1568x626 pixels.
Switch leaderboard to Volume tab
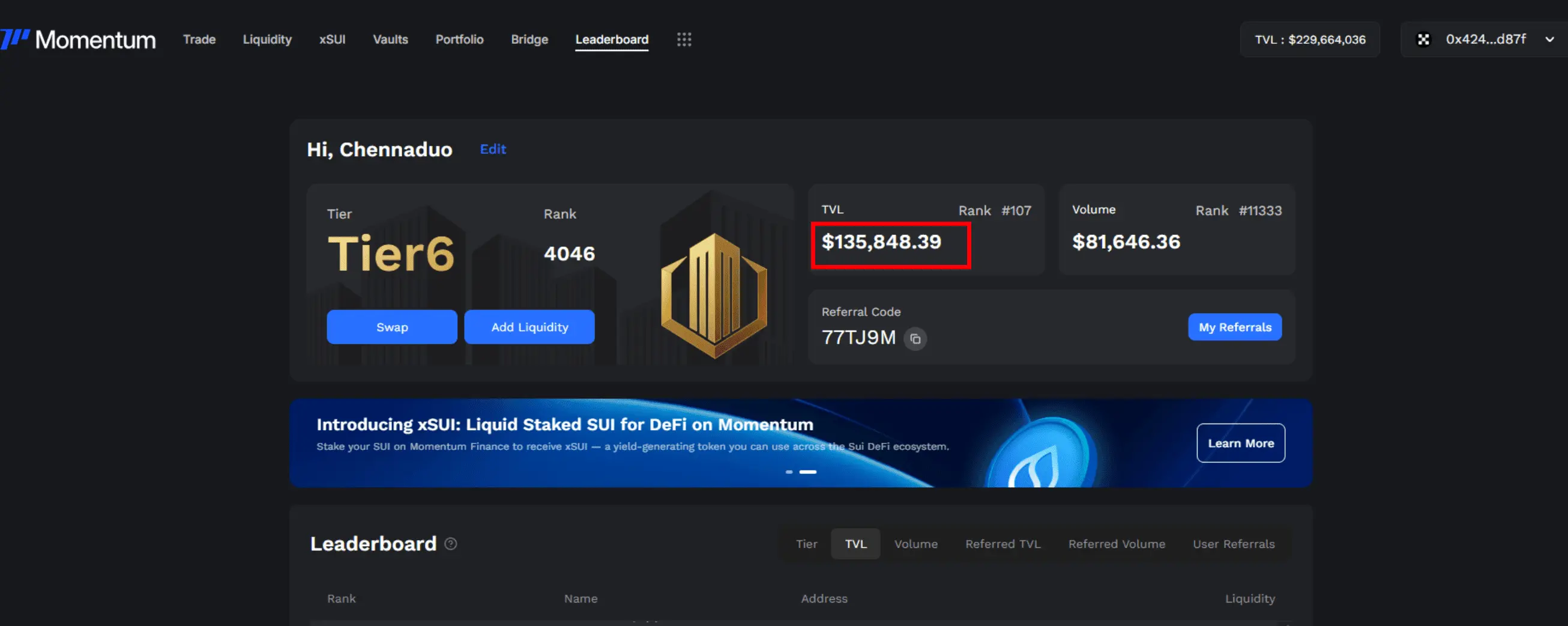pyautogui.click(x=915, y=544)
